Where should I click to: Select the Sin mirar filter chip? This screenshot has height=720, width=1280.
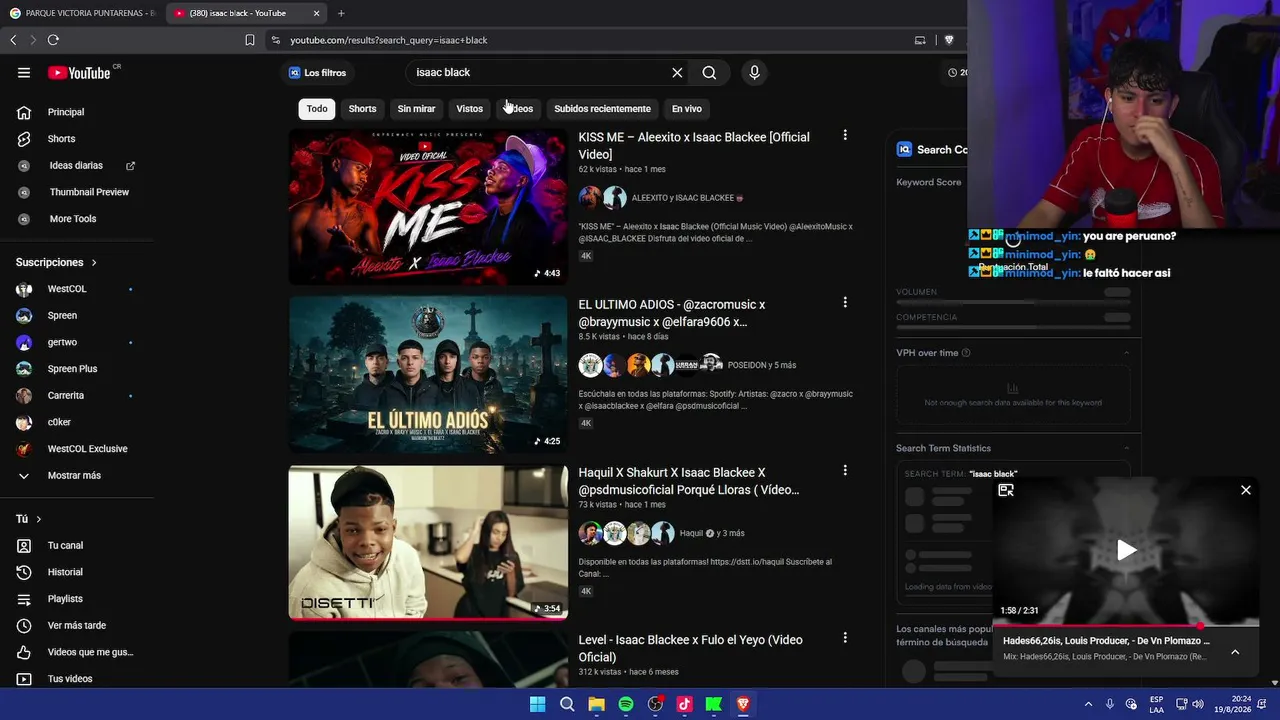(x=416, y=109)
